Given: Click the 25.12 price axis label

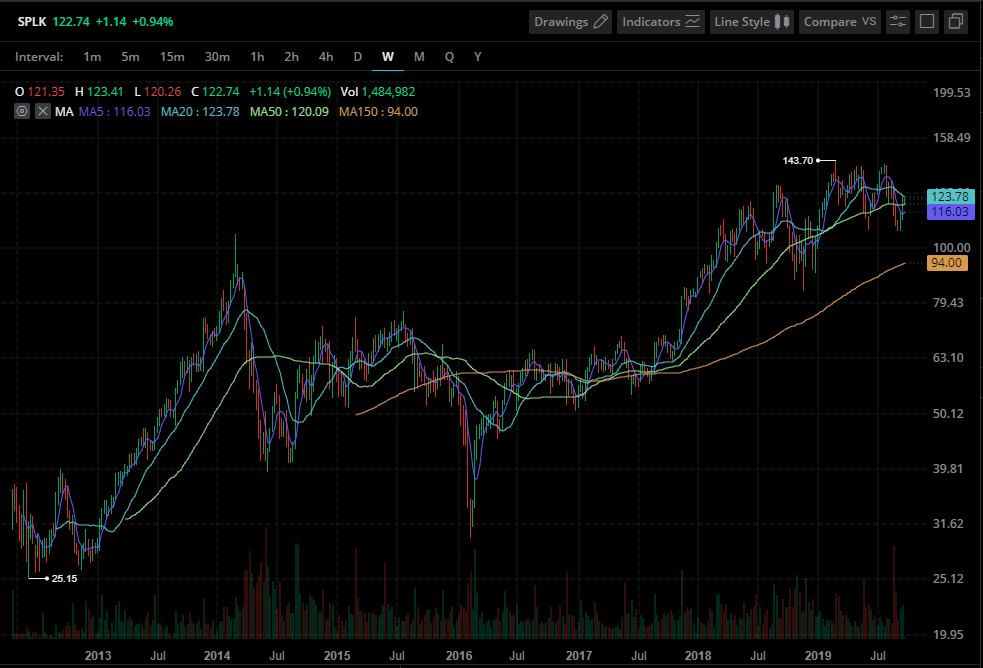Looking at the screenshot, I should tap(948, 578).
